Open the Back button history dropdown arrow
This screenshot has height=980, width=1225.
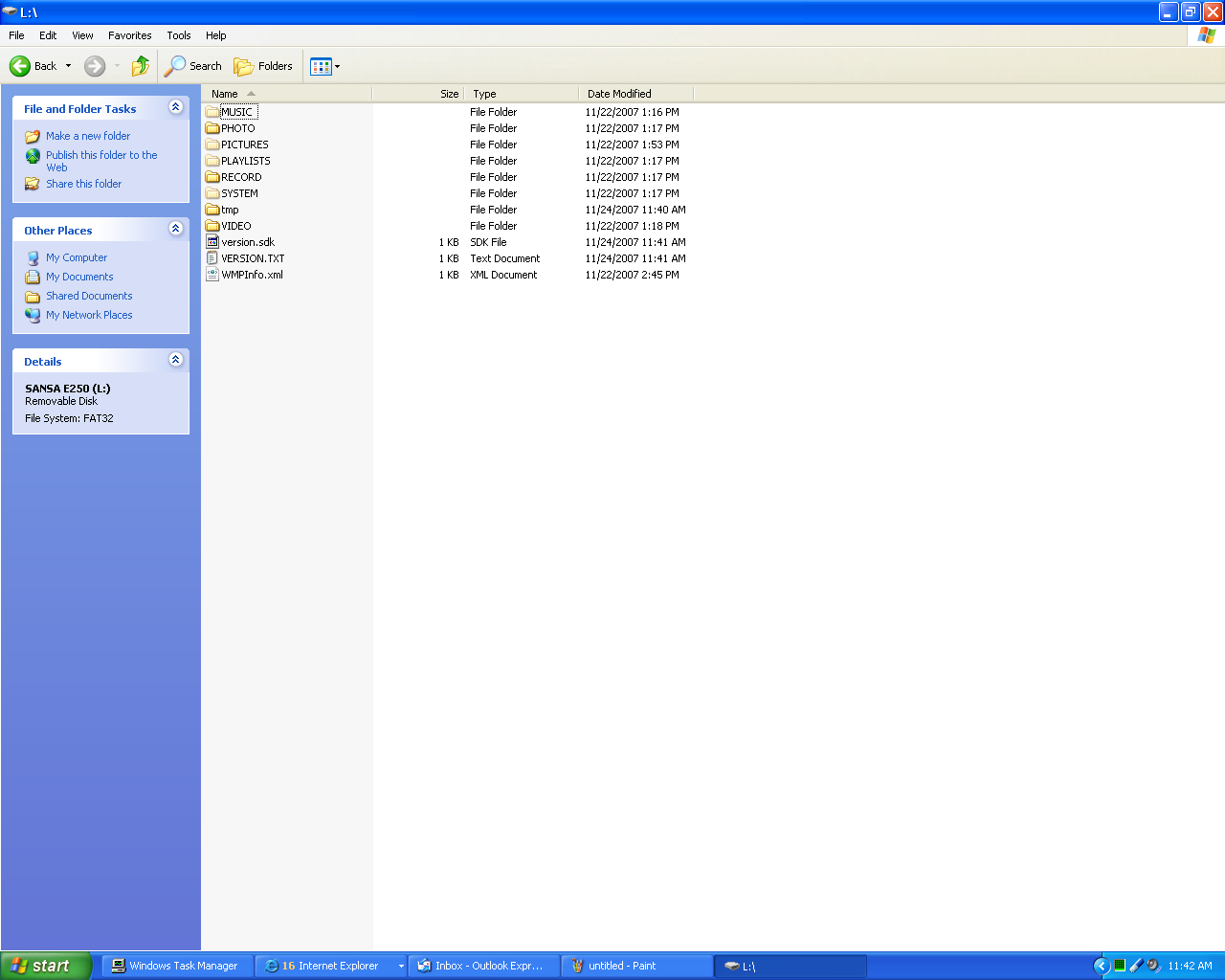pos(68,66)
